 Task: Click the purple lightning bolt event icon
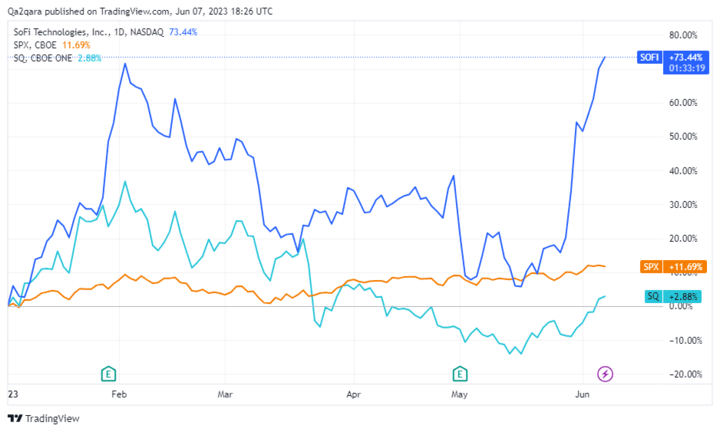[605, 374]
